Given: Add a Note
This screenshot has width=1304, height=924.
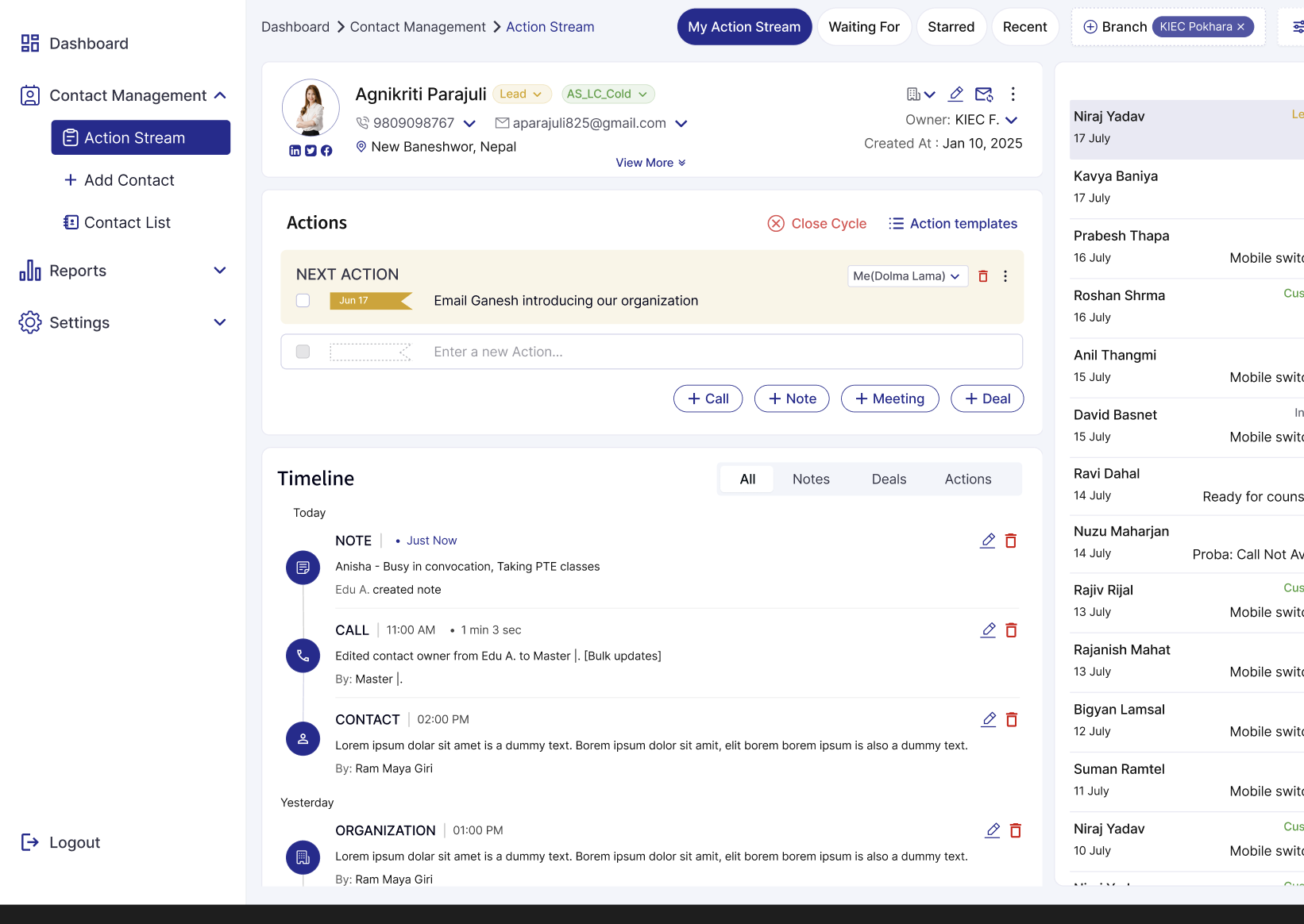Looking at the screenshot, I should (792, 398).
